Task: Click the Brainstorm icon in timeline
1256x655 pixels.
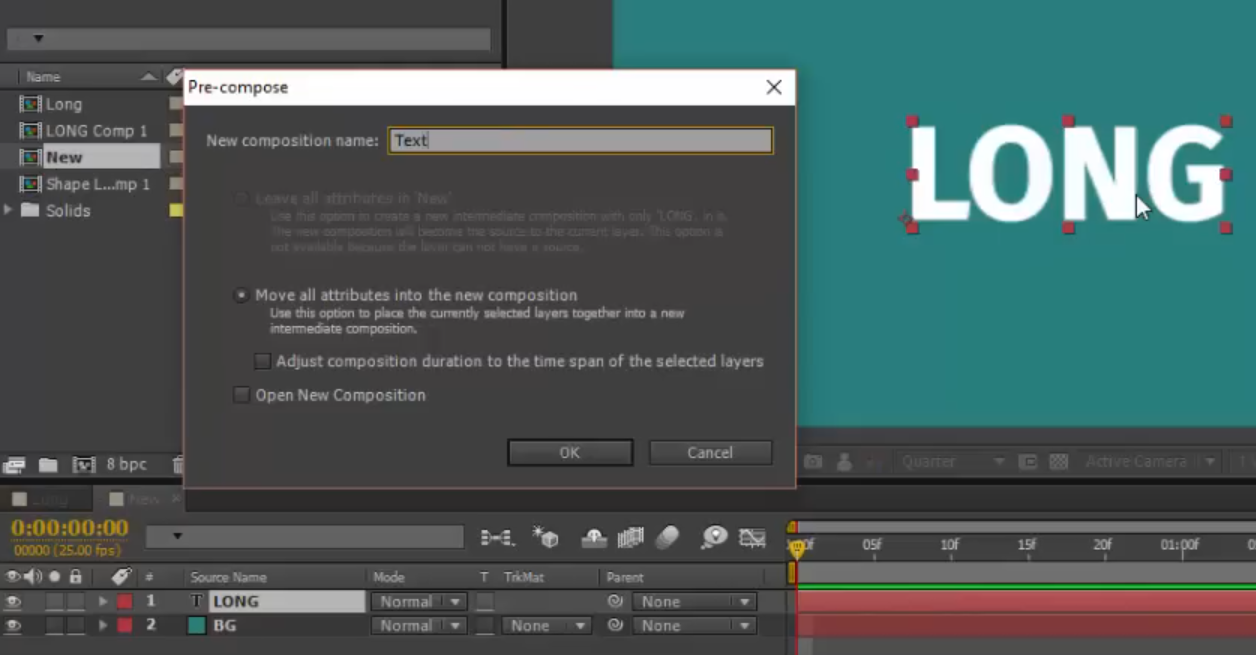Action: tap(714, 538)
